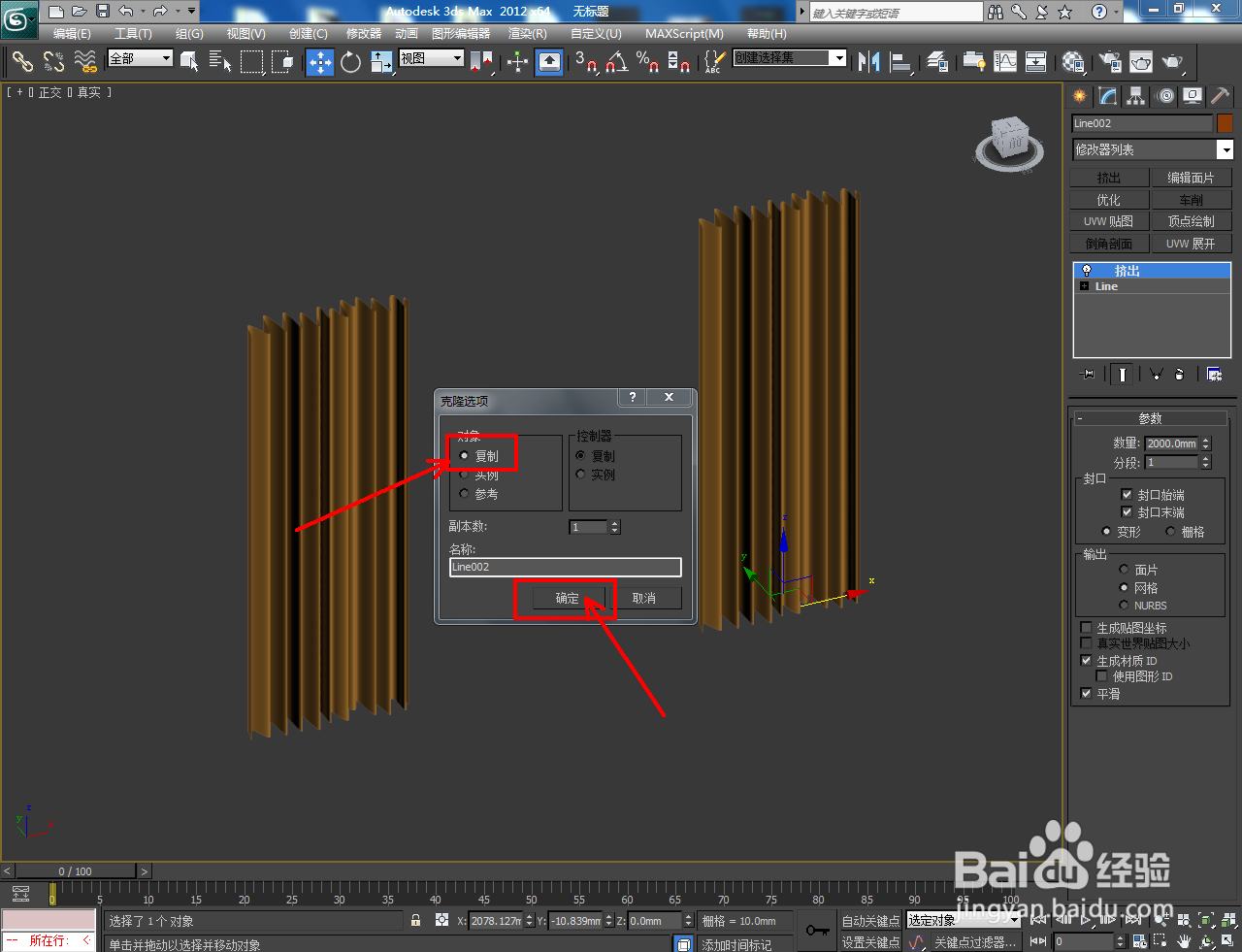This screenshot has width=1242, height=952.
Task: Select the 实例 radio under 控制器
Action: (580, 475)
